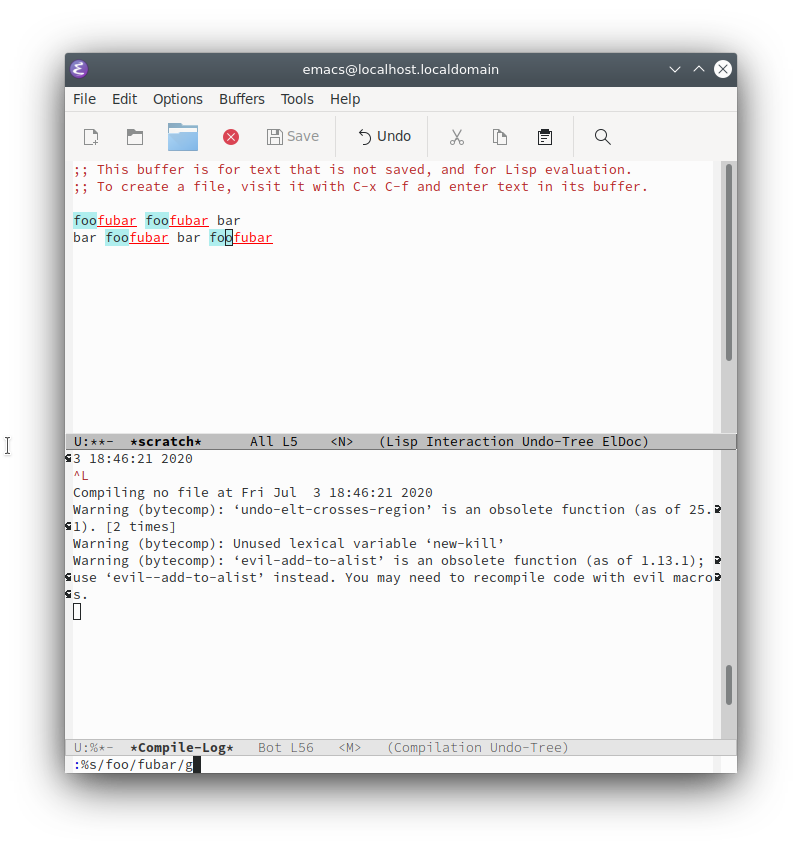Click the Paste clipboard icon
Screen dimensions: 802x850
tap(545, 137)
